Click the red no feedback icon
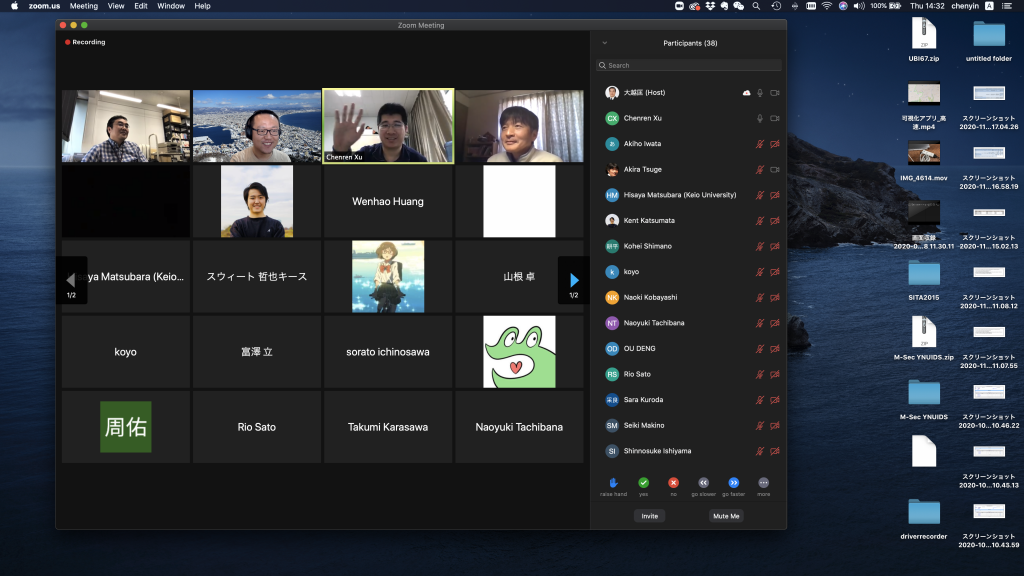 [673, 483]
